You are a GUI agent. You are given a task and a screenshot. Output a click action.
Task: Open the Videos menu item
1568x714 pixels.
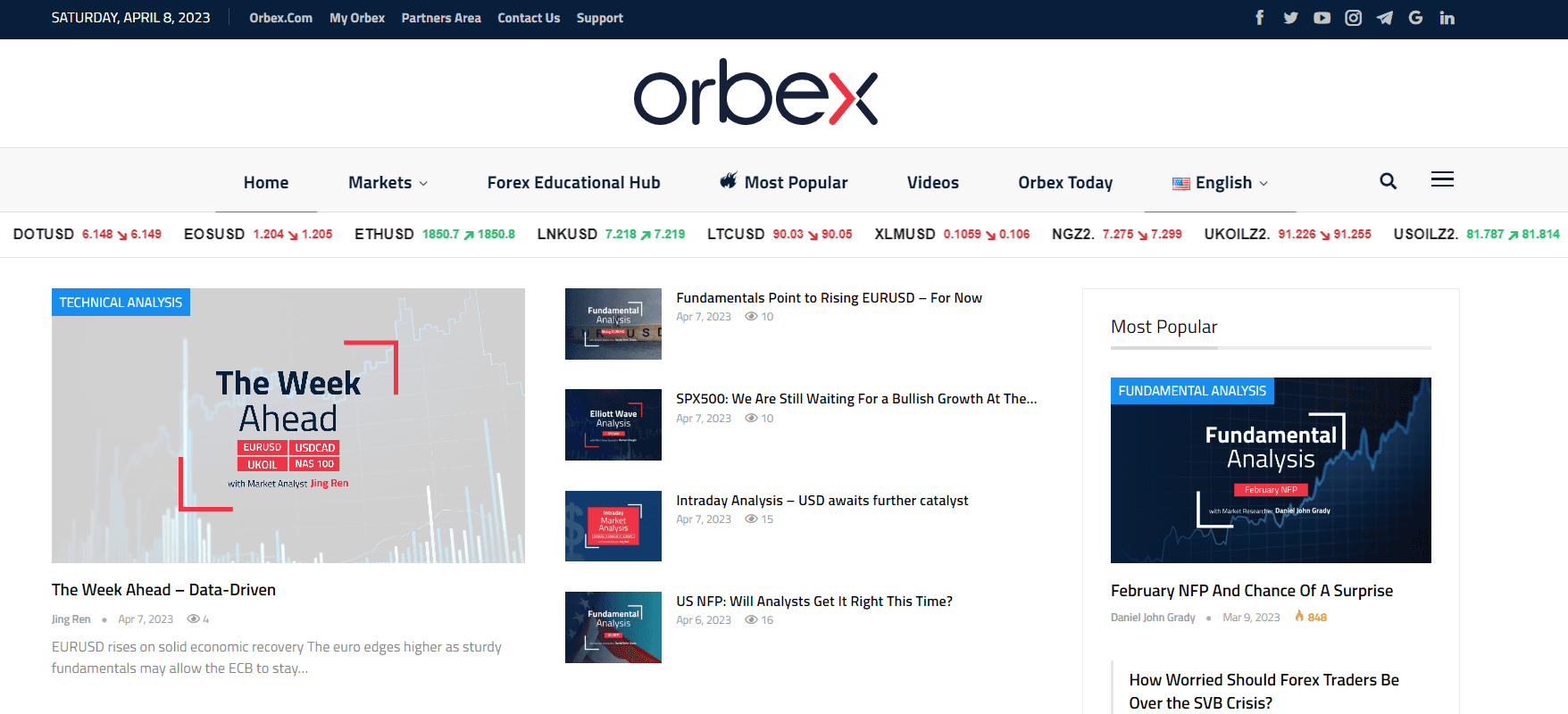pyautogui.click(x=932, y=182)
